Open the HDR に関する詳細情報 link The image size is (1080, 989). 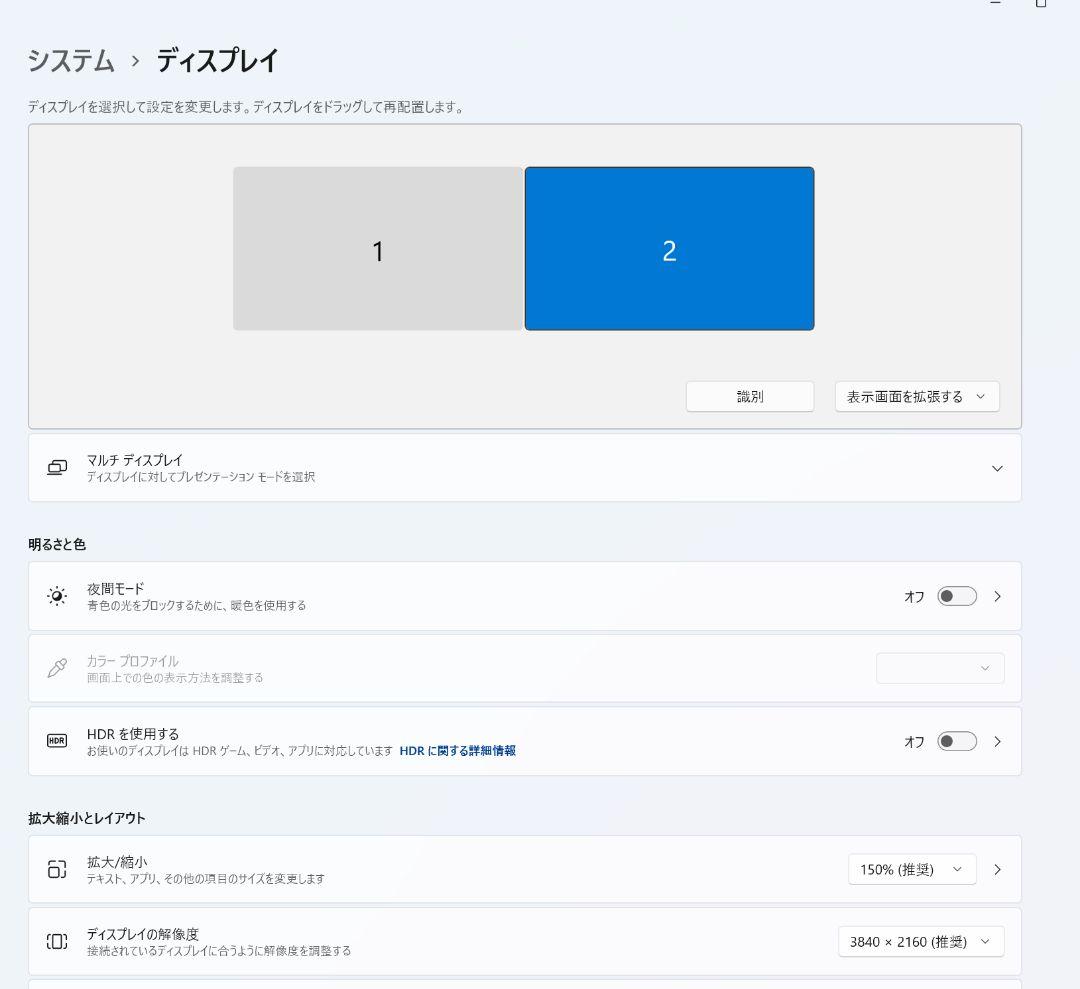[x=459, y=749]
